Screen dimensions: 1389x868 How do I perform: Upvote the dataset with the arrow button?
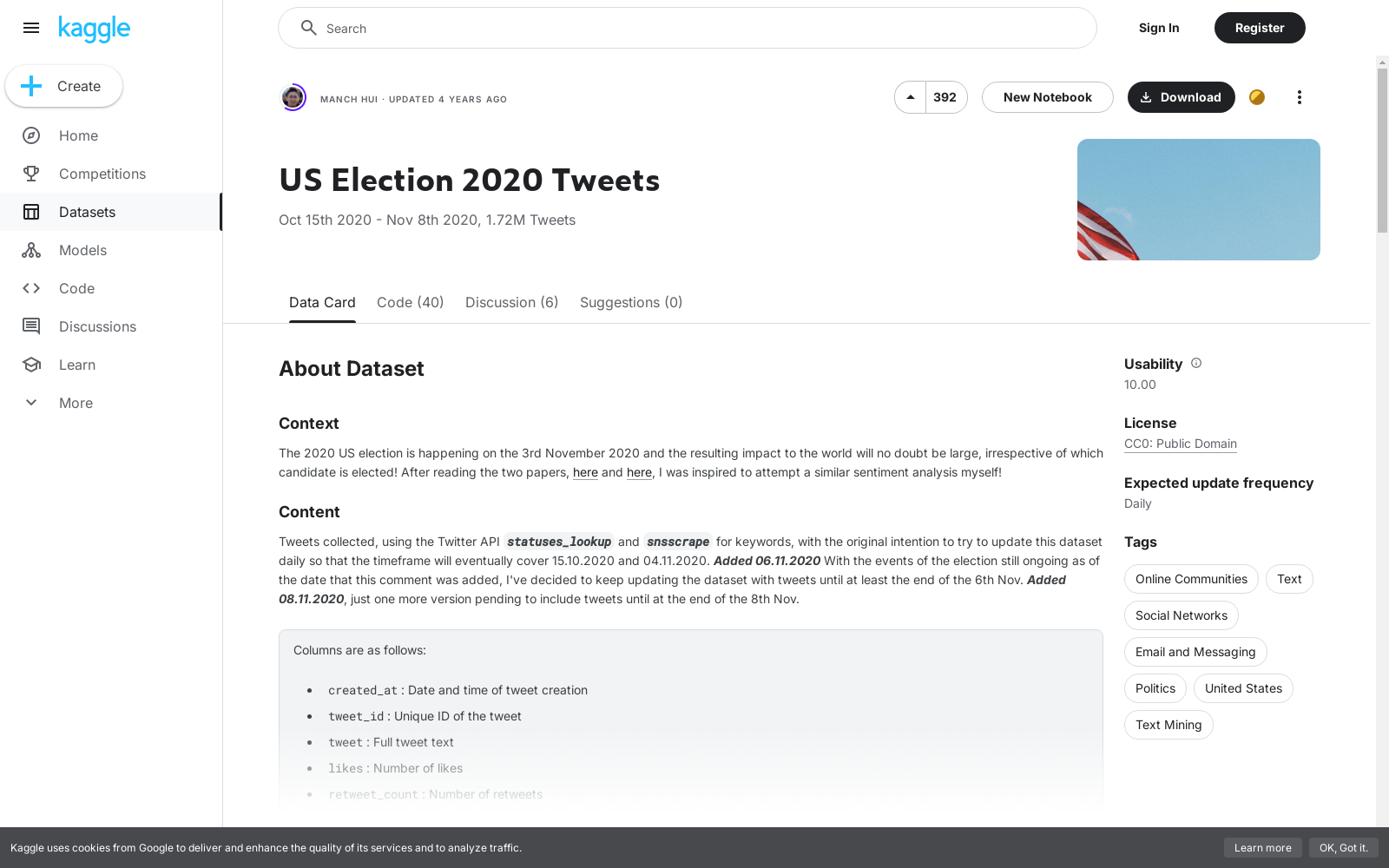pyautogui.click(x=911, y=97)
